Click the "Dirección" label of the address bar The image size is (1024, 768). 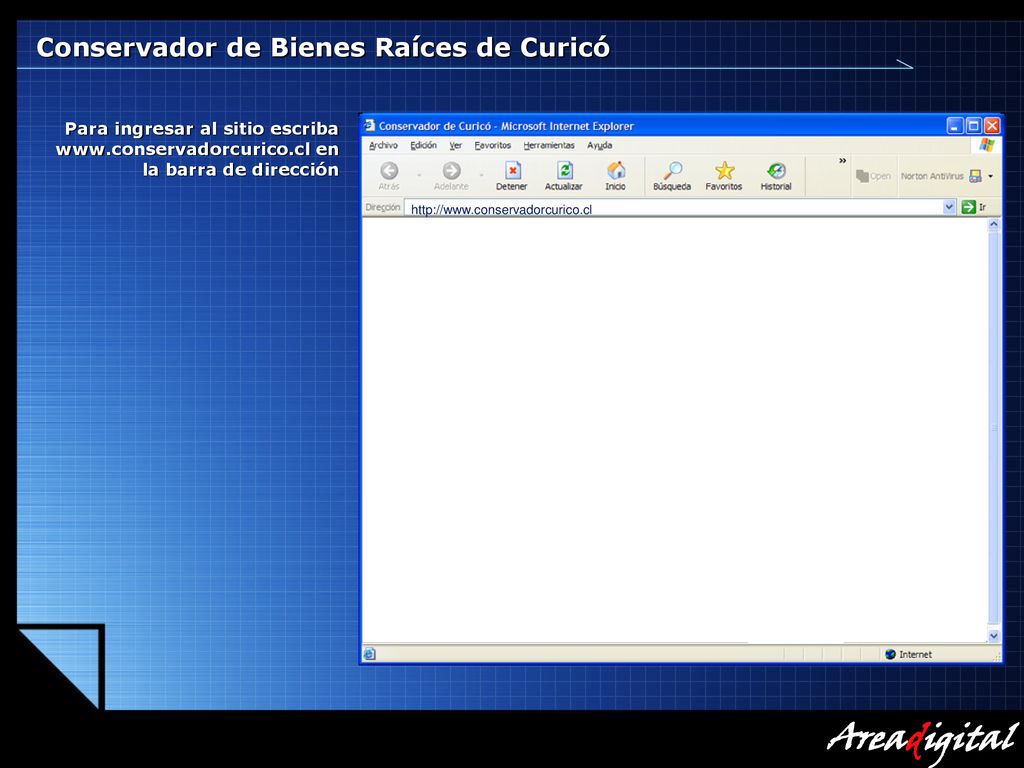(383, 207)
